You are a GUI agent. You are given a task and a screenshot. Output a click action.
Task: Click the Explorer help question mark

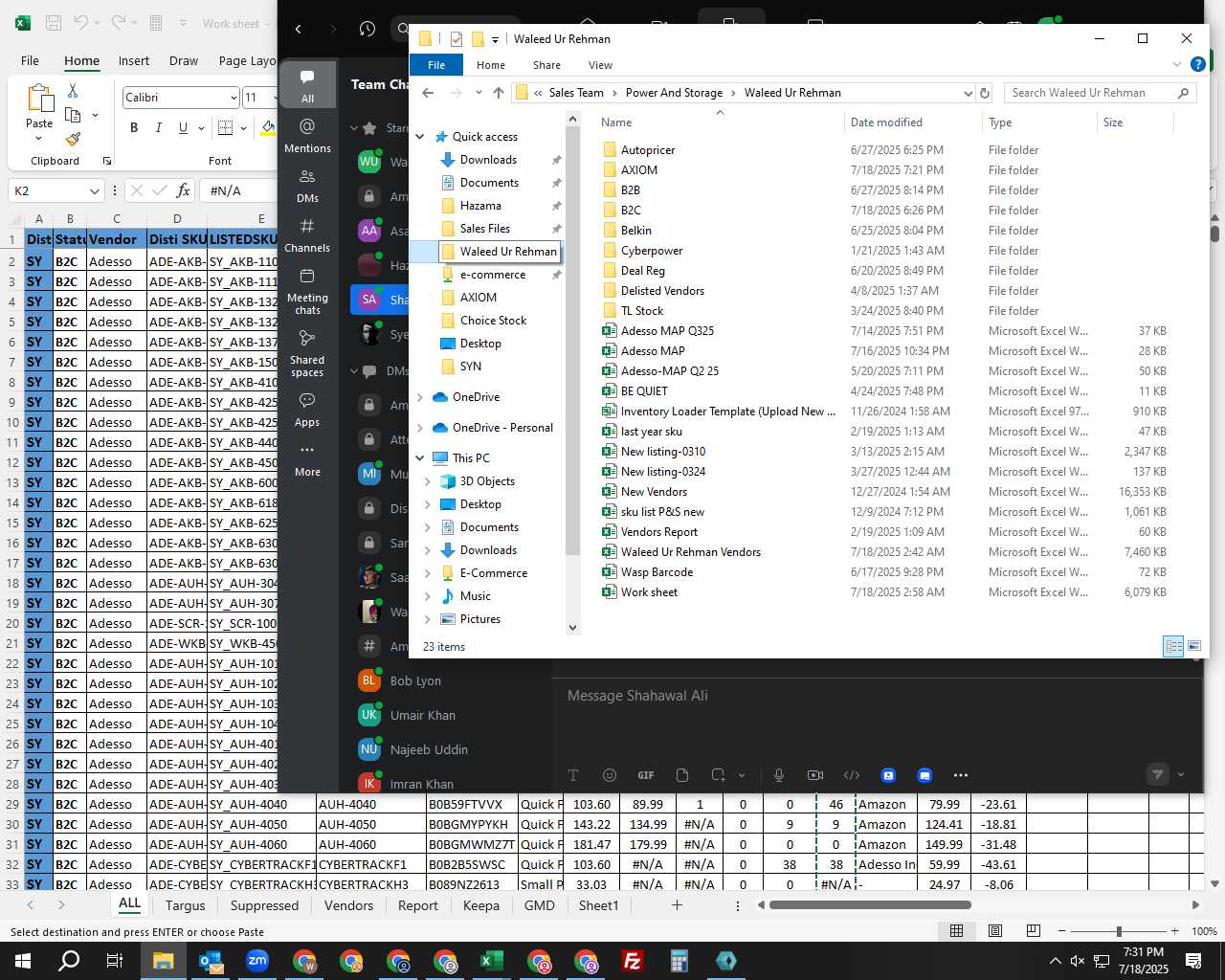click(1197, 64)
